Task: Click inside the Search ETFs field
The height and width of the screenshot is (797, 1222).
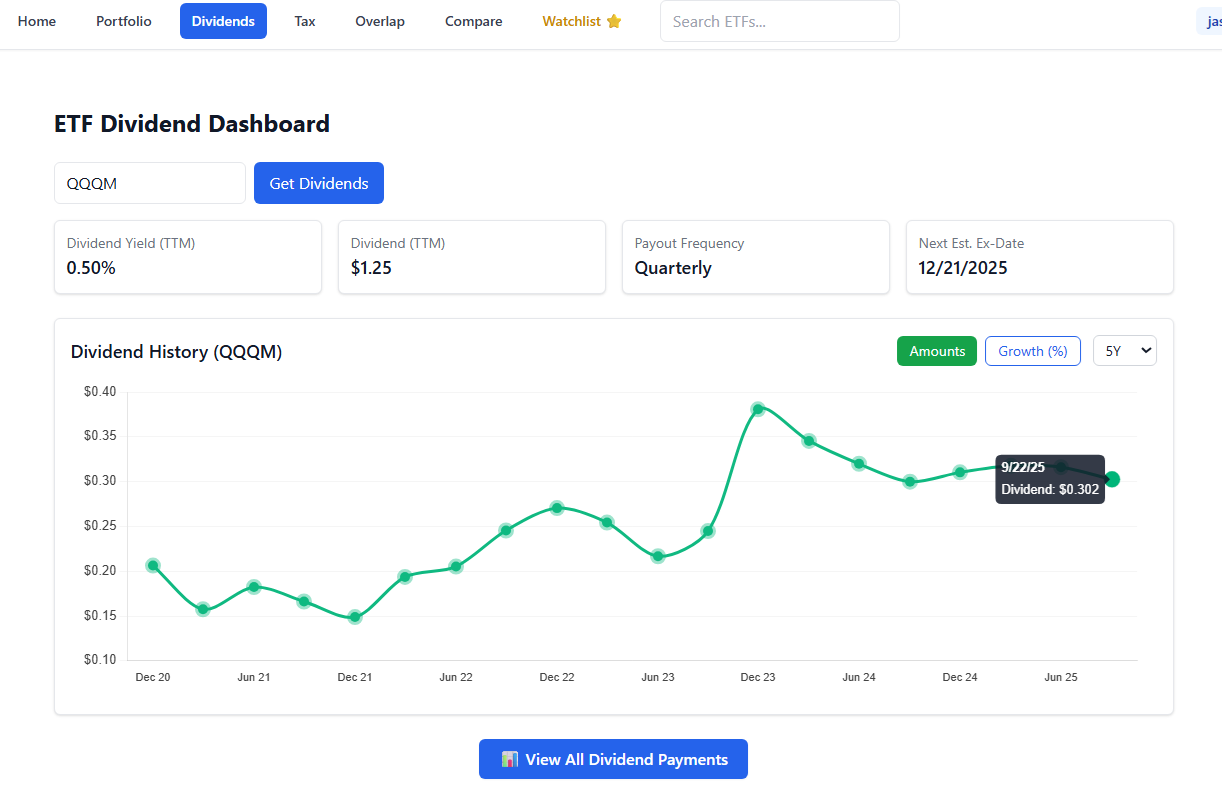Action: point(779,21)
